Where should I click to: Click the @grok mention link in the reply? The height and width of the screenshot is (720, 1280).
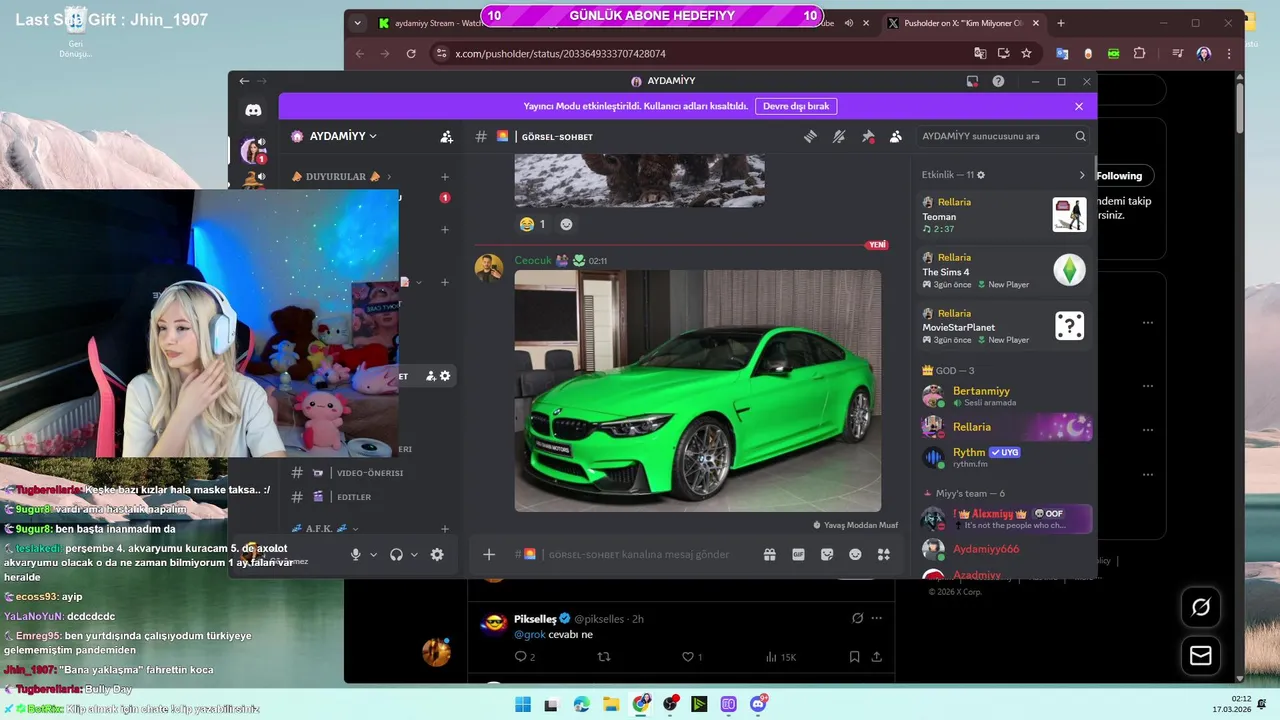[531, 634]
